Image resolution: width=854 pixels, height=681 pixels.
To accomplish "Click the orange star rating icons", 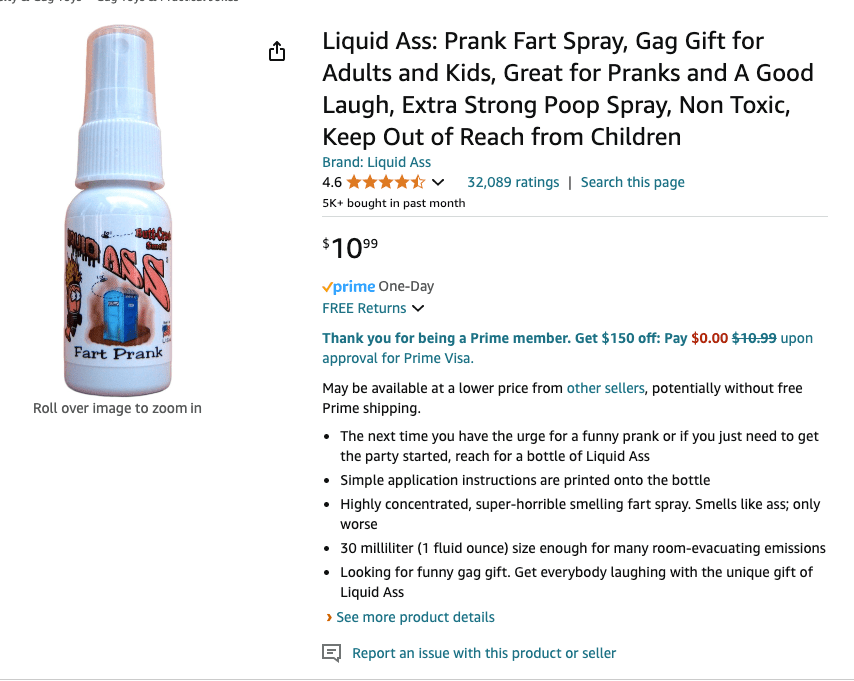I will pos(386,182).
